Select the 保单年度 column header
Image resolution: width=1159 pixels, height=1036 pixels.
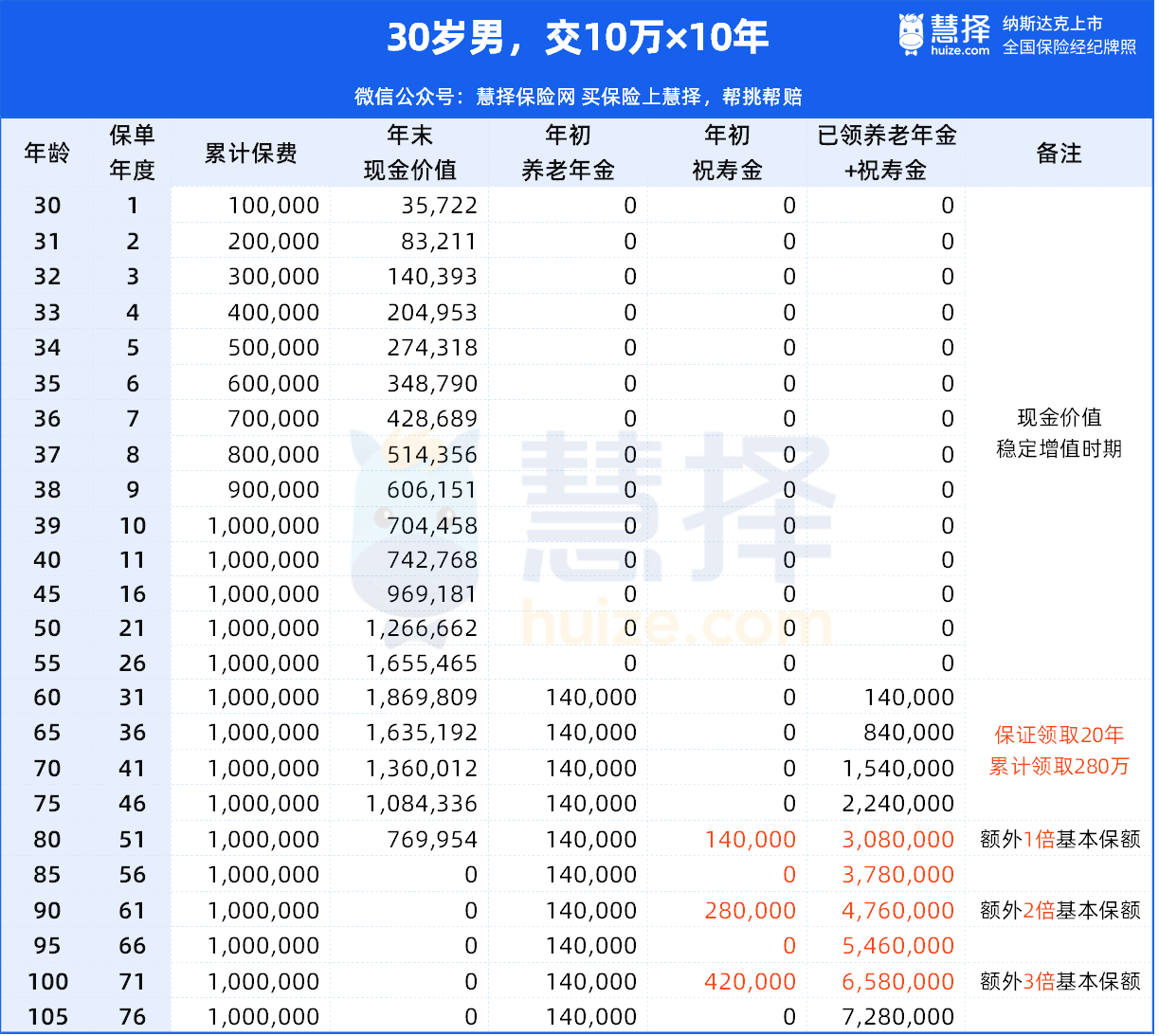click(132, 153)
